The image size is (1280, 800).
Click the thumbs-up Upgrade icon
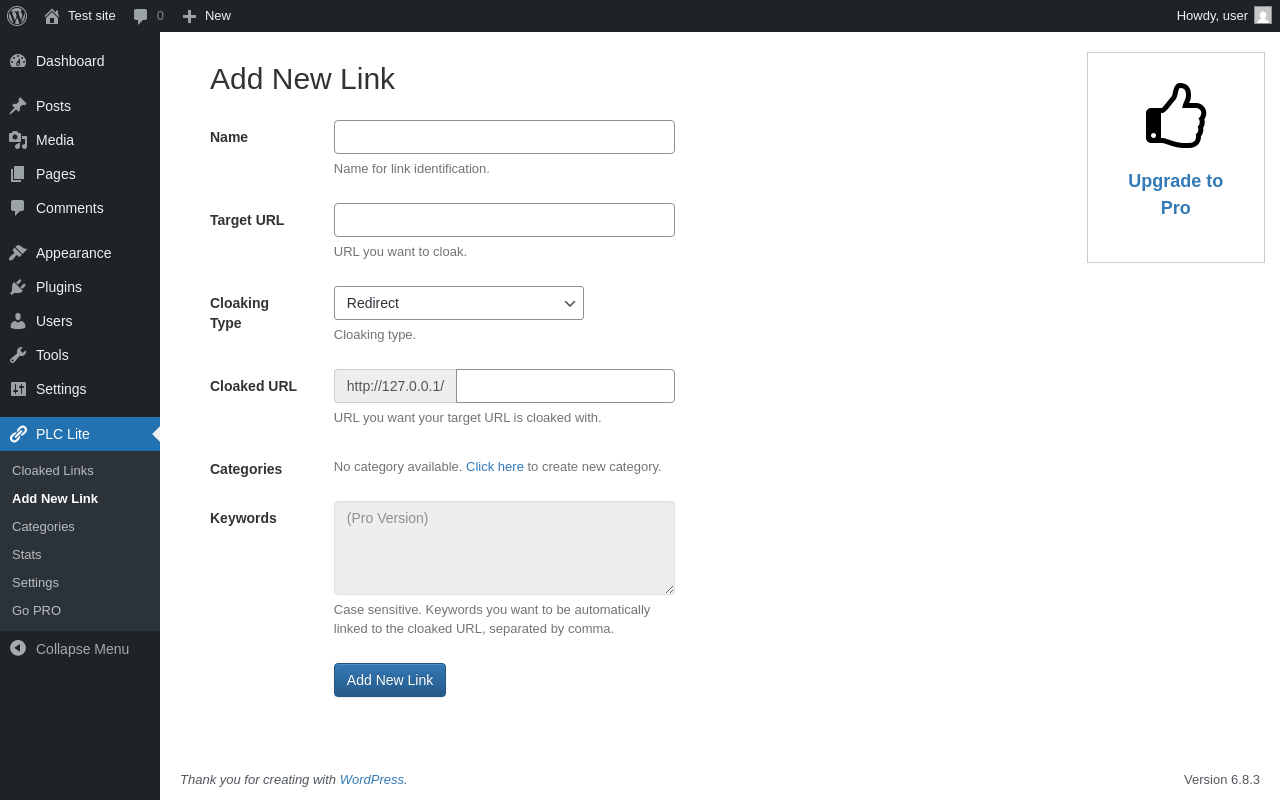pyautogui.click(x=1176, y=115)
